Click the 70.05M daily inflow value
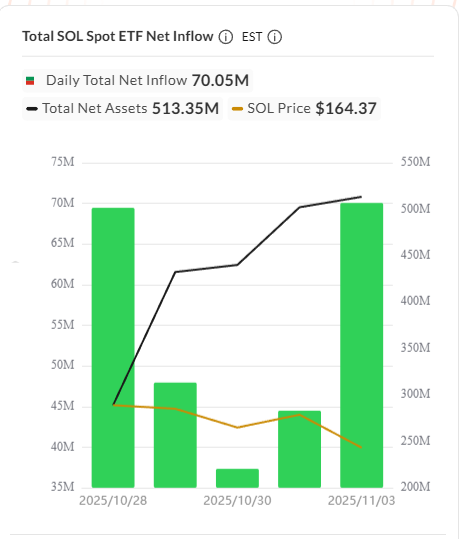 click(220, 80)
